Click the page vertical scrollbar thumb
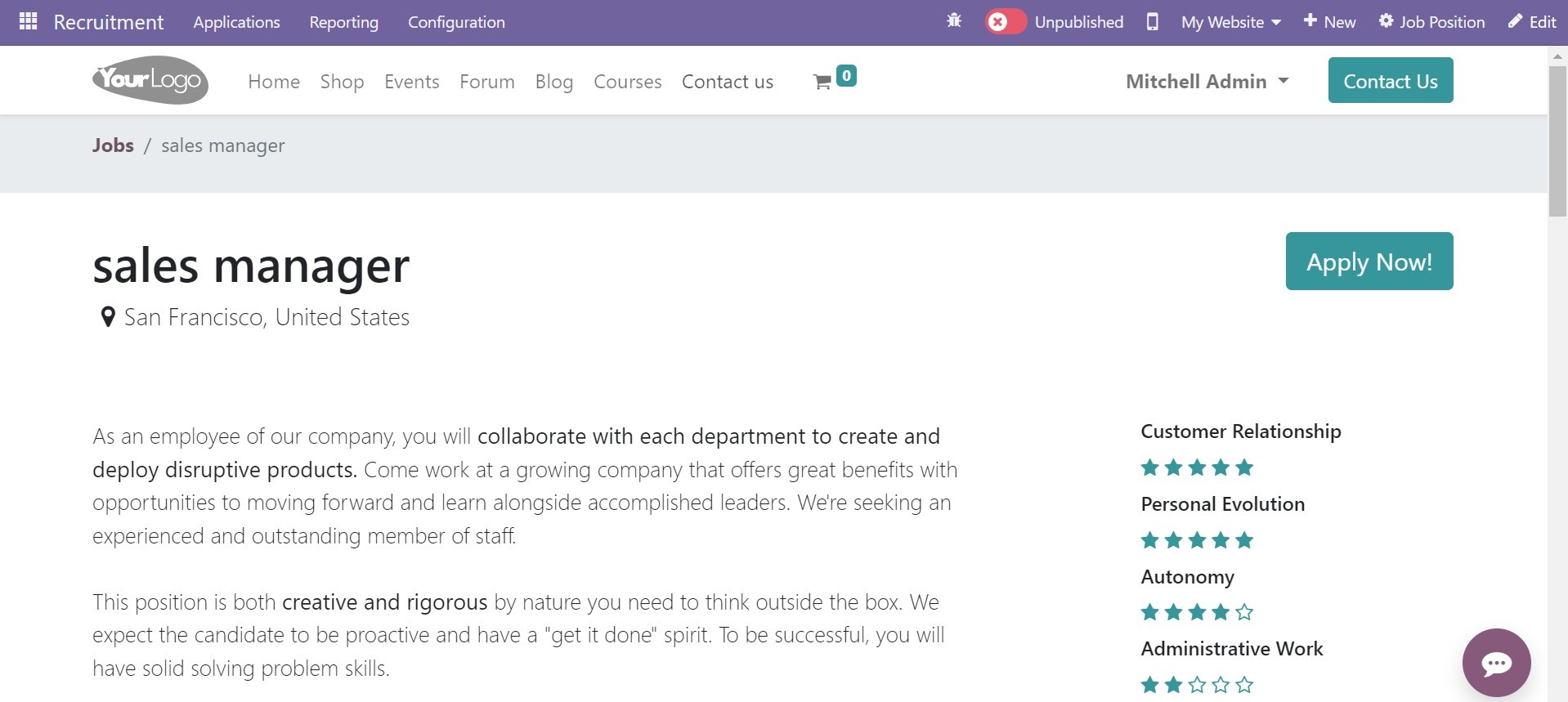The image size is (1568, 702). tap(1557, 141)
